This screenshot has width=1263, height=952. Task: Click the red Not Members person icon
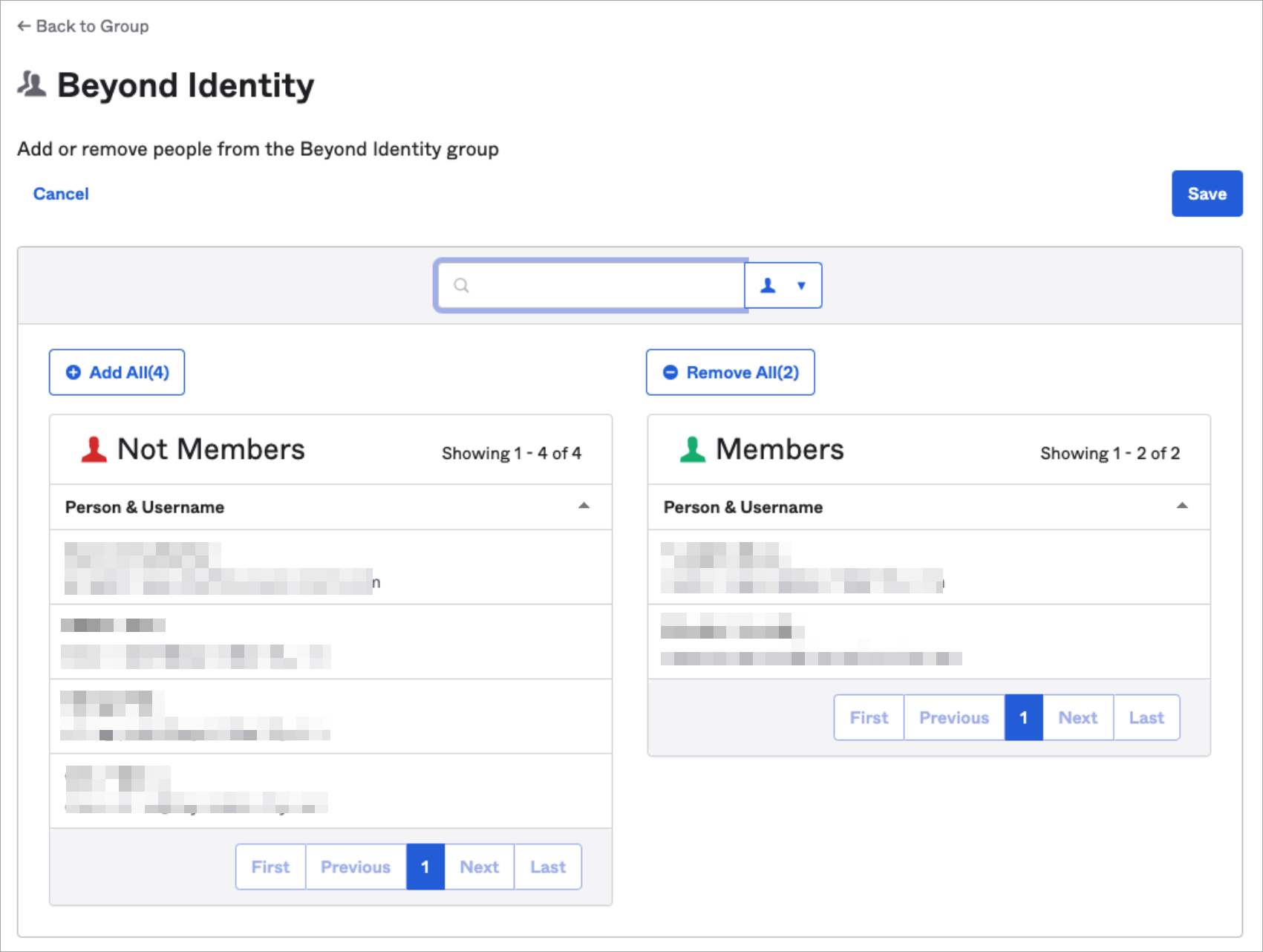(x=94, y=449)
